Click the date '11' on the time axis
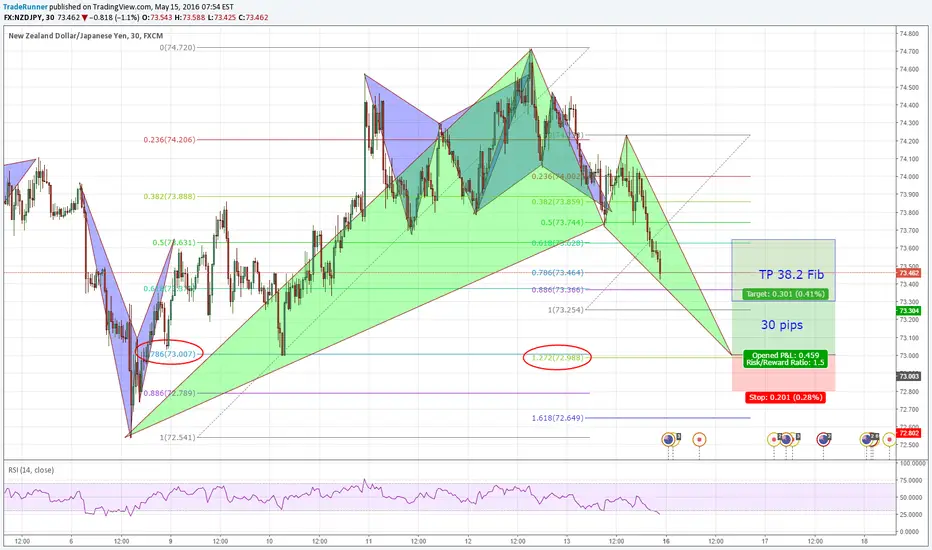This screenshot has height=550, width=932. 369,541
